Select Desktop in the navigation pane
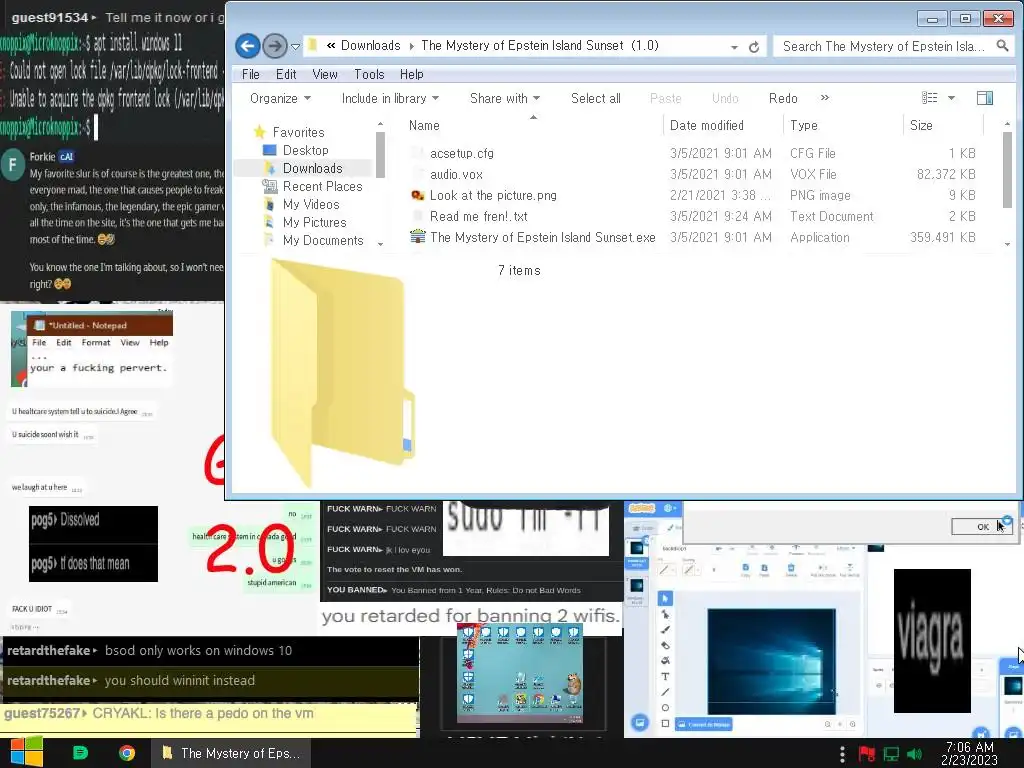 tap(306, 150)
